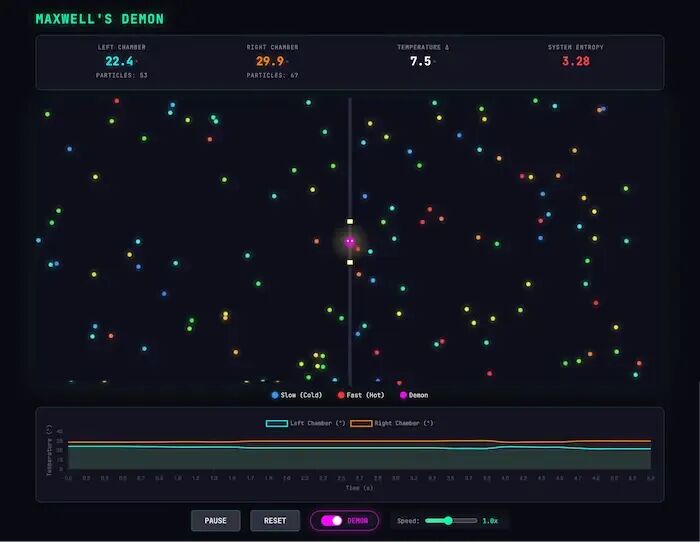
Task: Click the Time (s) axis label
Action: 359,488
